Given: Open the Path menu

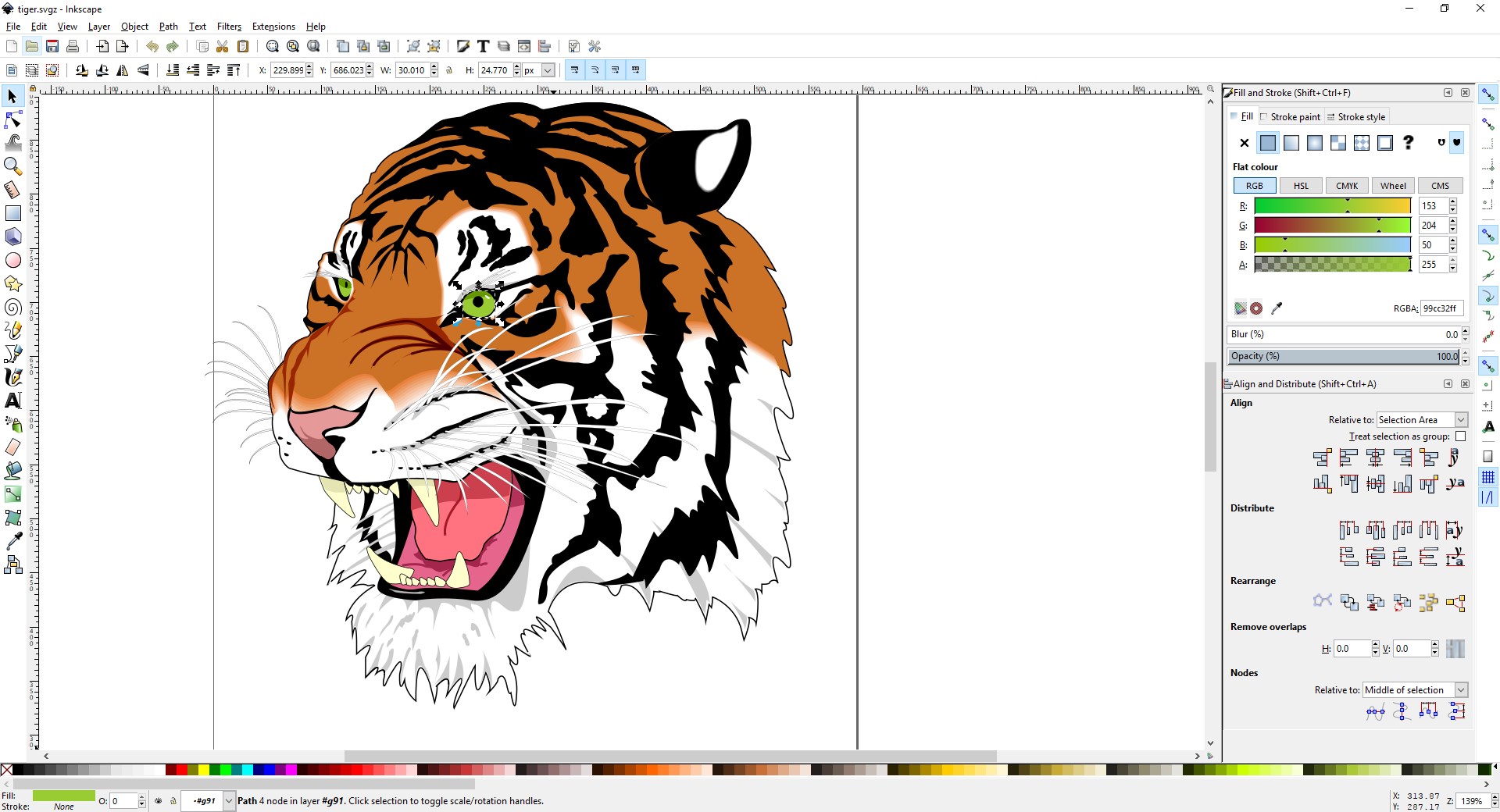Looking at the screenshot, I should click(x=167, y=26).
